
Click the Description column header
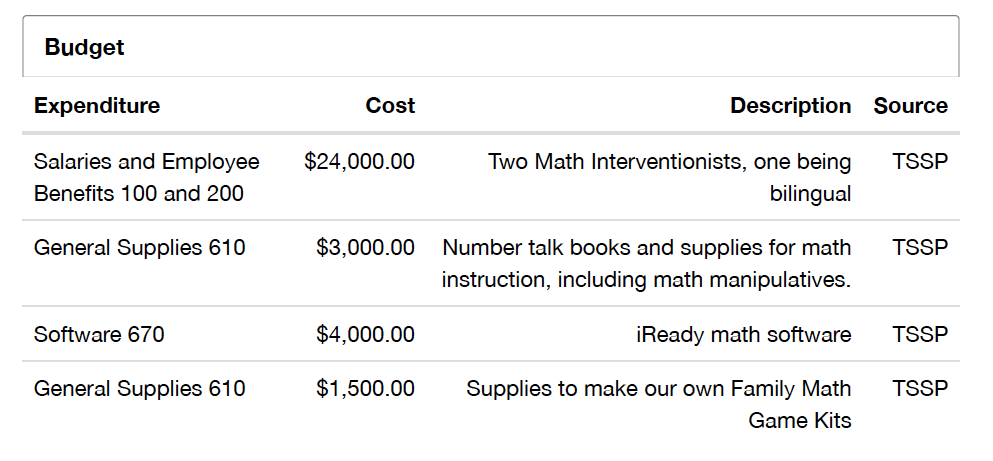coord(790,105)
